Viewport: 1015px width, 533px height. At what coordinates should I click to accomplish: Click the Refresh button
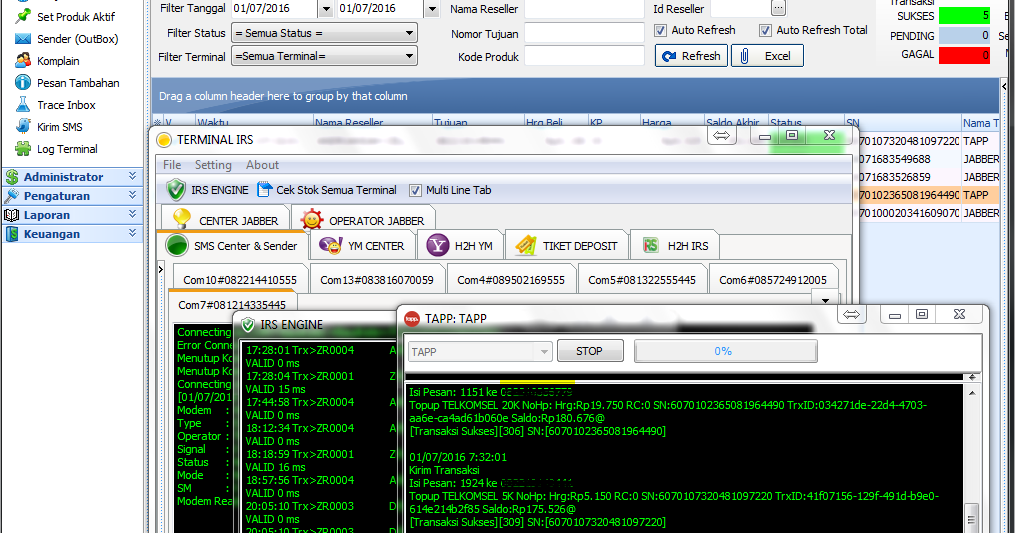click(691, 56)
